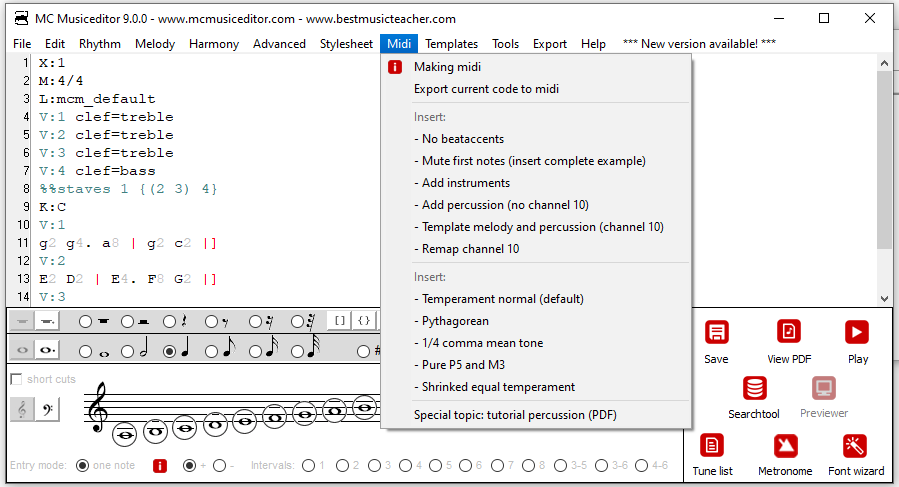Open the Harmony menu
This screenshot has height=487, width=899.
(x=214, y=44)
